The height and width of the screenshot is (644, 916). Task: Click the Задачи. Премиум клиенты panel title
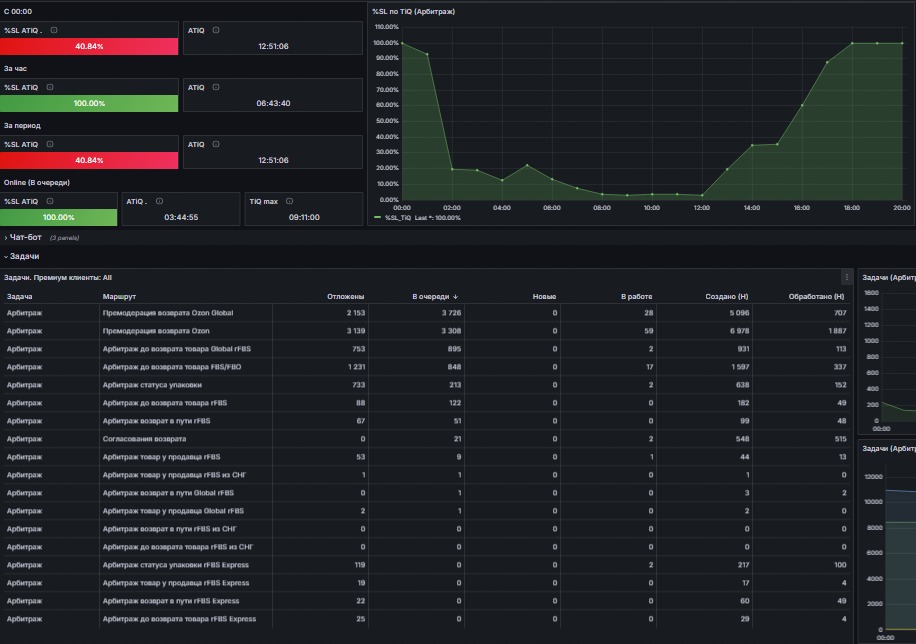click(x=58, y=278)
